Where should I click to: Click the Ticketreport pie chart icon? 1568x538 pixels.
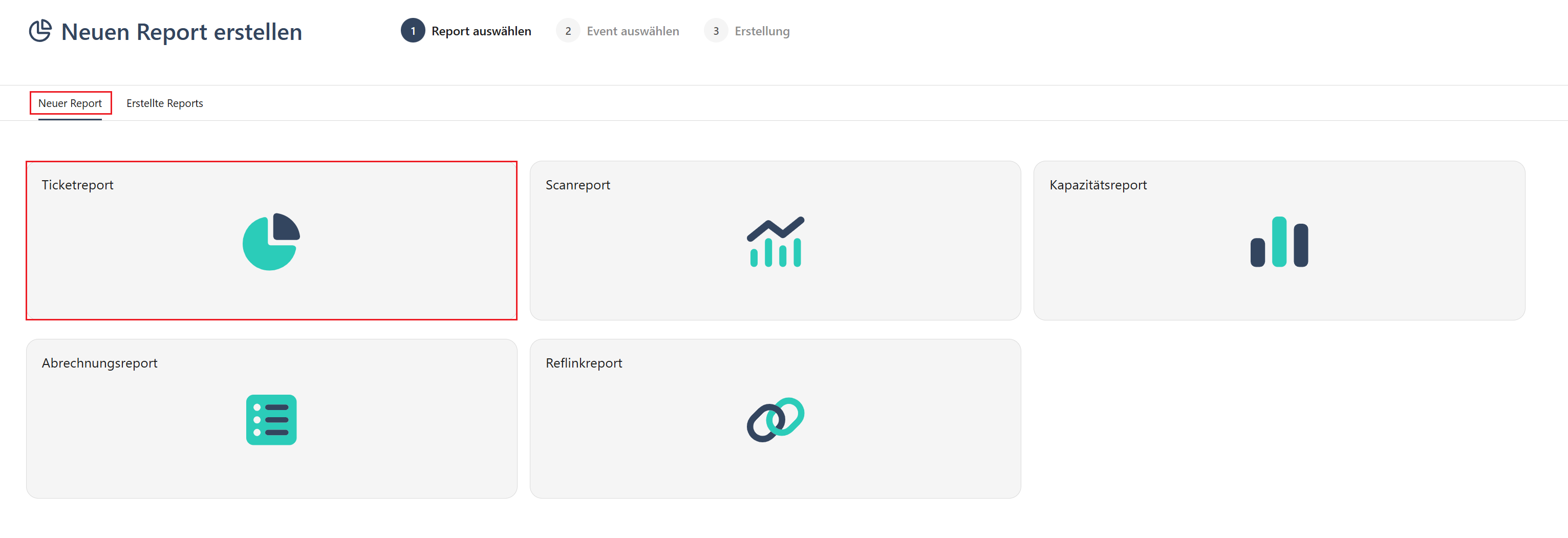point(271,242)
